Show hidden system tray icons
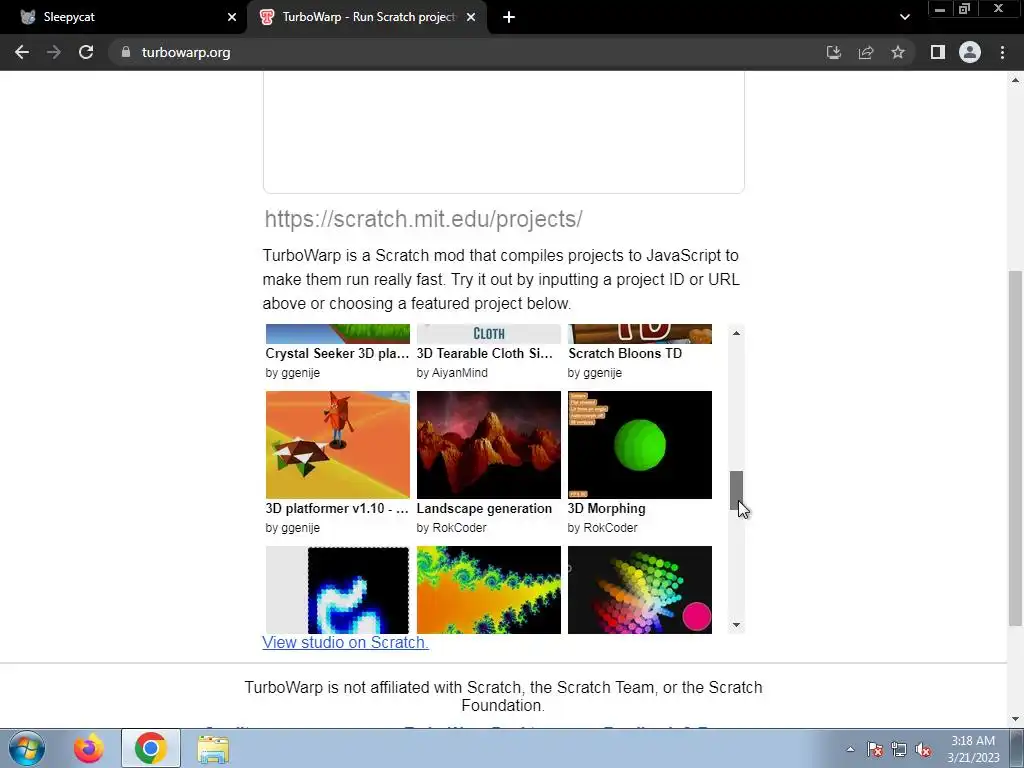This screenshot has height=768, width=1024. [x=850, y=749]
